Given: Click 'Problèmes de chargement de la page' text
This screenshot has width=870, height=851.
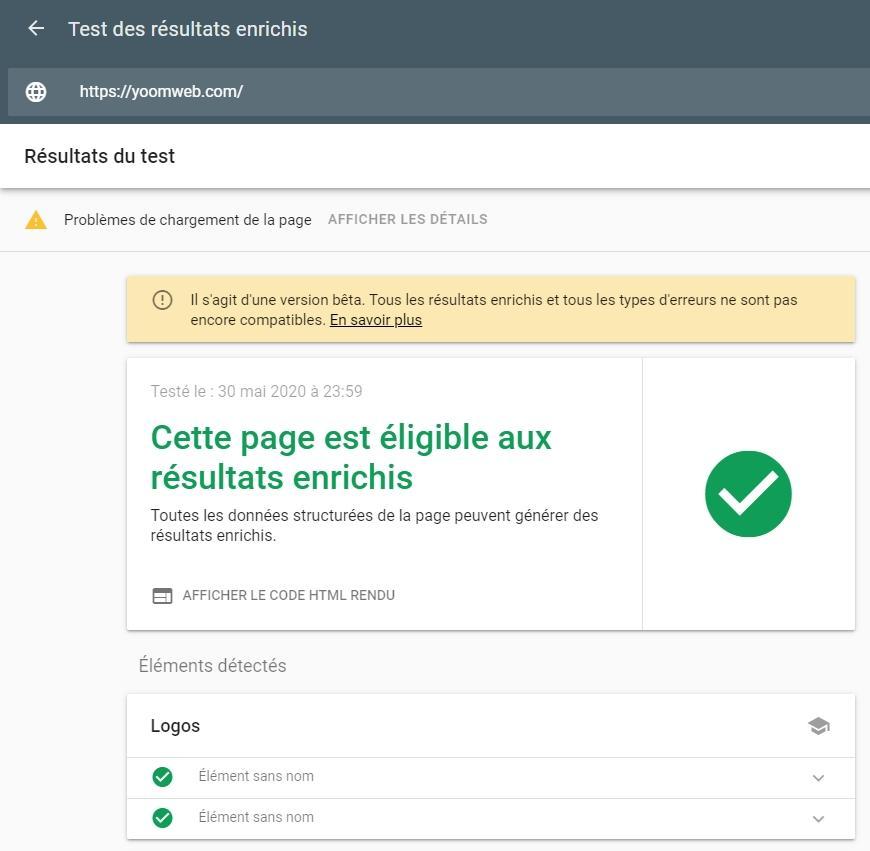Looking at the screenshot, I should [187, 220].
